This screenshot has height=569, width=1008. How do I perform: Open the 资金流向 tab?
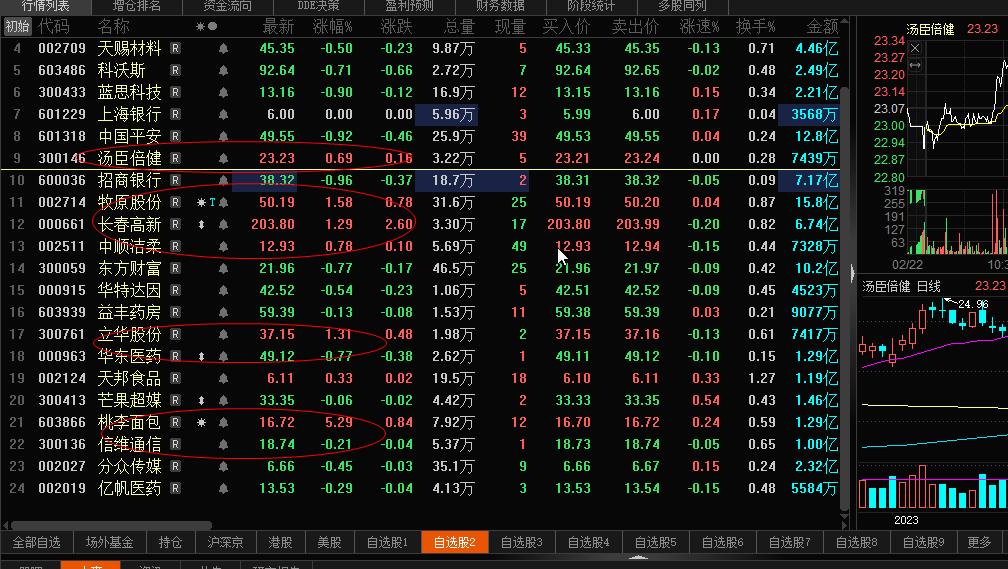click(228, 6)
